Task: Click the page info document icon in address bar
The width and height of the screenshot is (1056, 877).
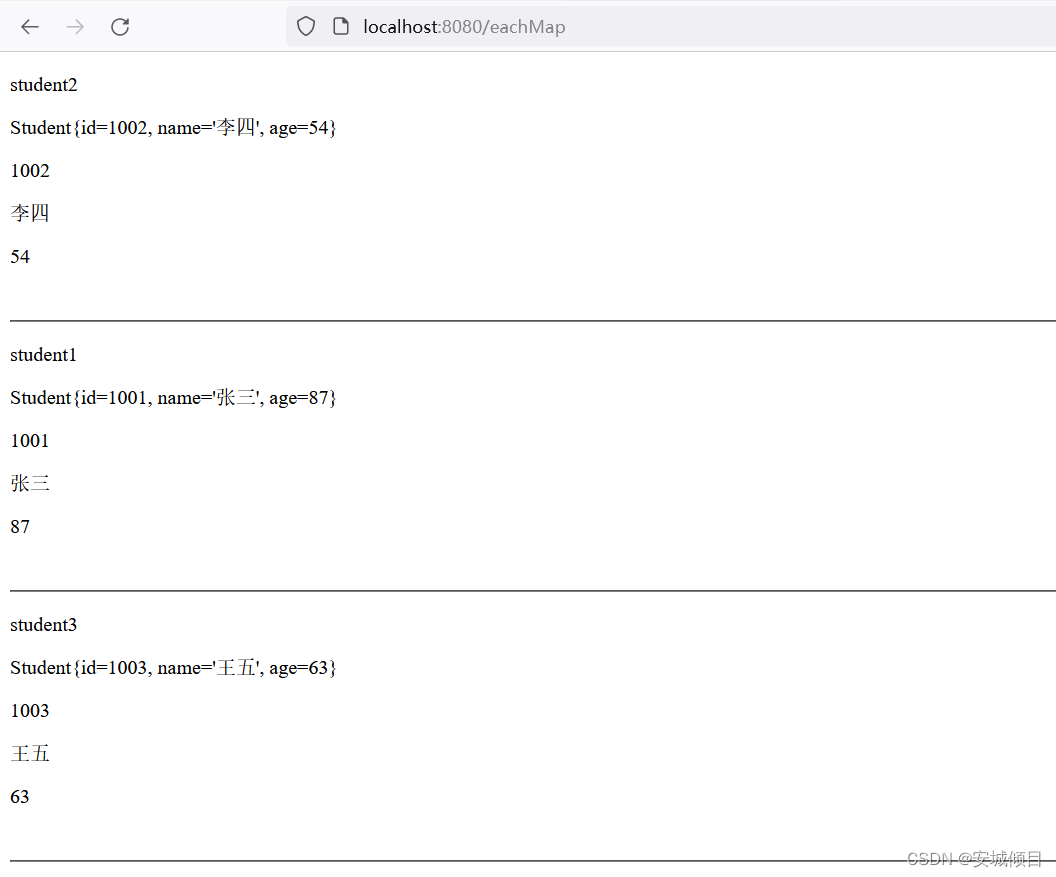Action: coord(341,26)
